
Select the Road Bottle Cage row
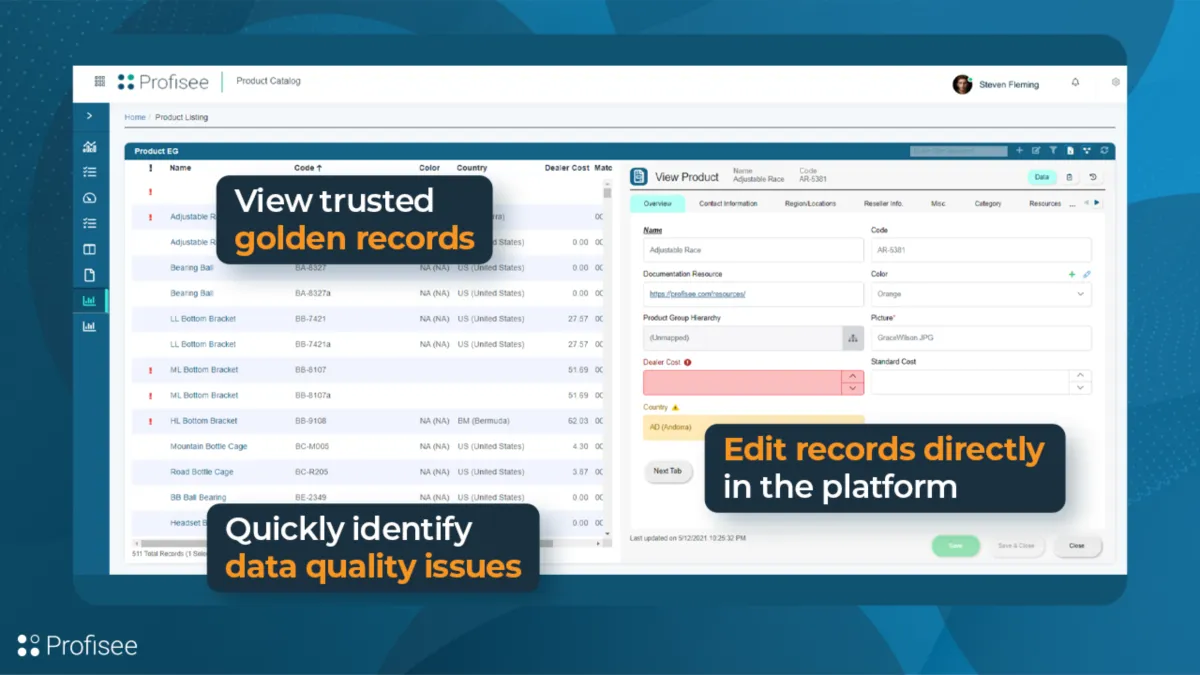tap(368, 472)
